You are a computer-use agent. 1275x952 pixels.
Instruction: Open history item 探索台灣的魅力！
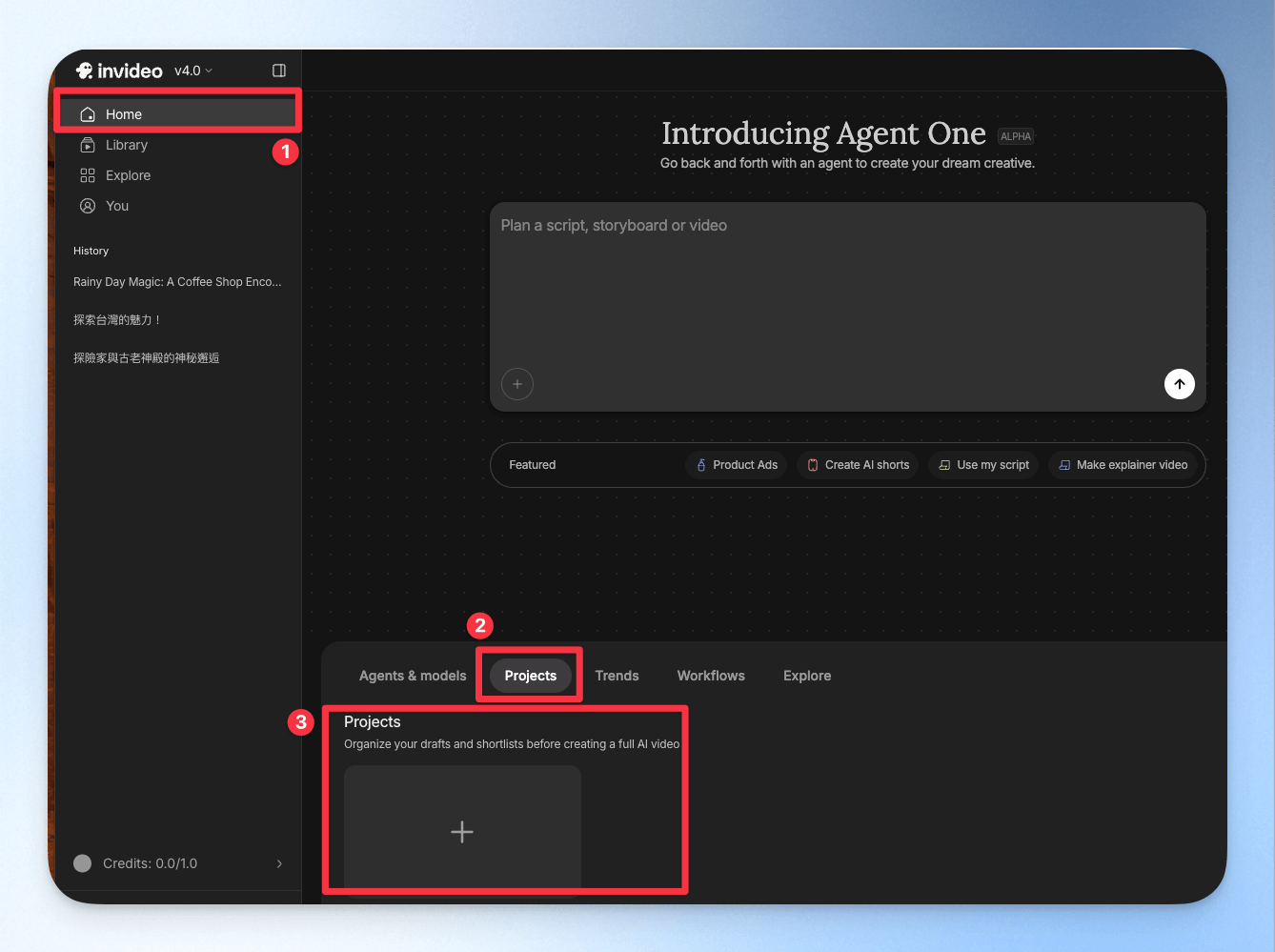tap(117, 320)
